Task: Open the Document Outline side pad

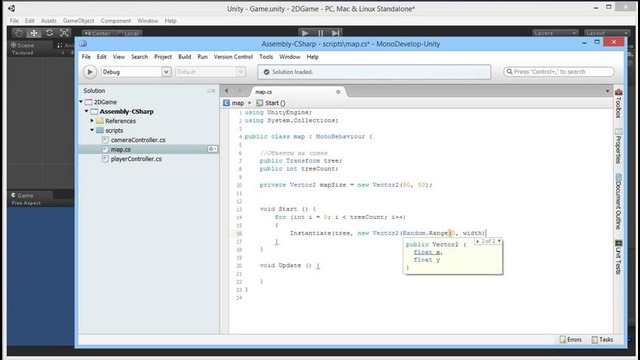Action: click(x=618, y=202)
